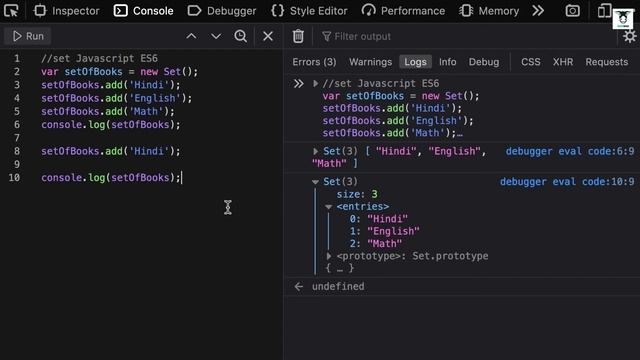Toggle Errors (3) filter
Screen dimensions: 640x360
coord(314,62)
